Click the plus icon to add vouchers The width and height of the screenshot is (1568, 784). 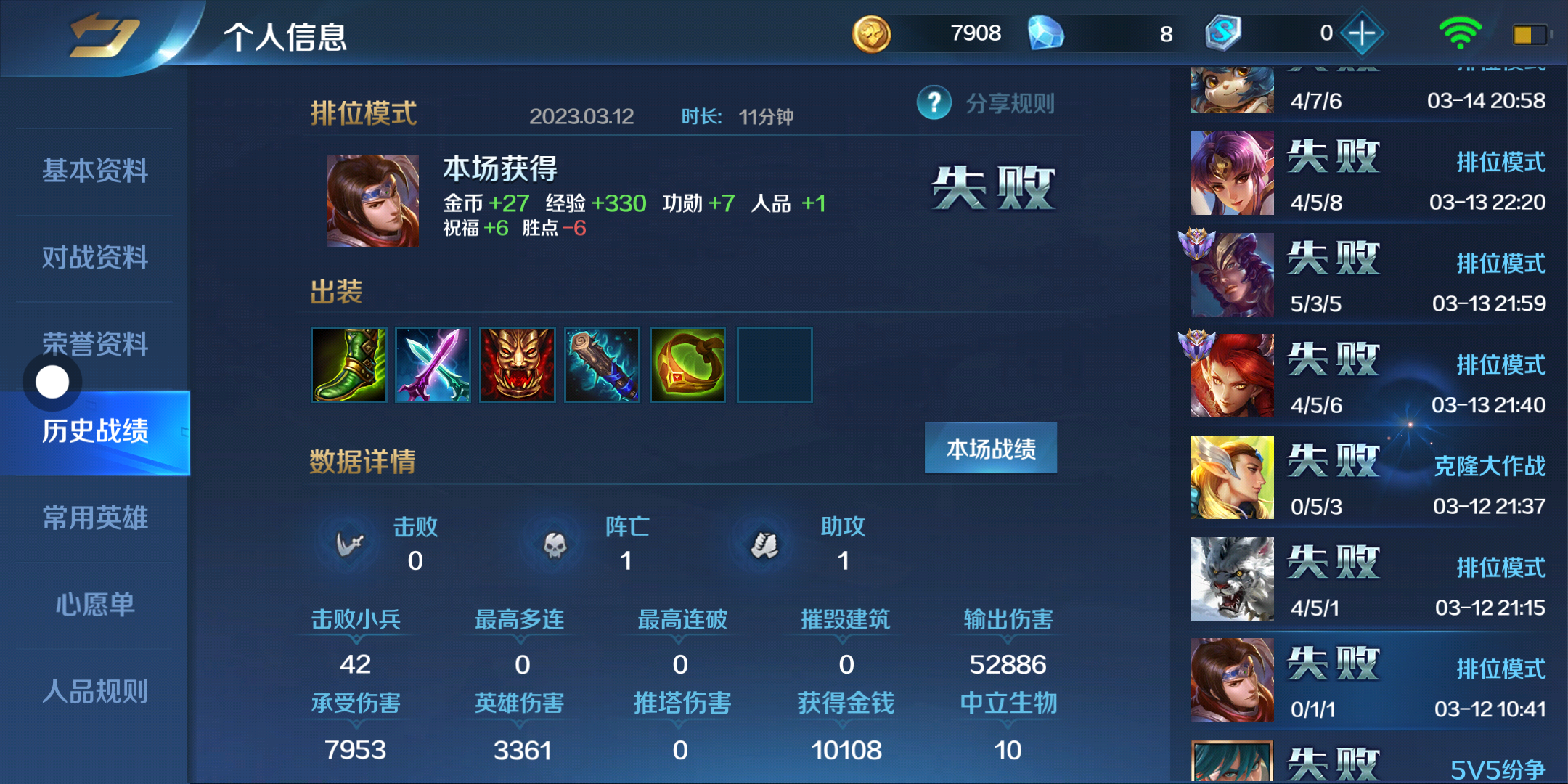(1362, 33)
